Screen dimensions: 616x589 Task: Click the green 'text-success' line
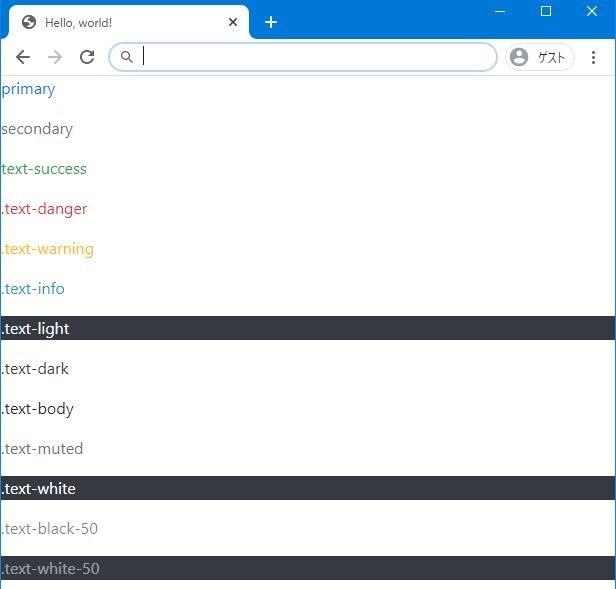[44, 169]
